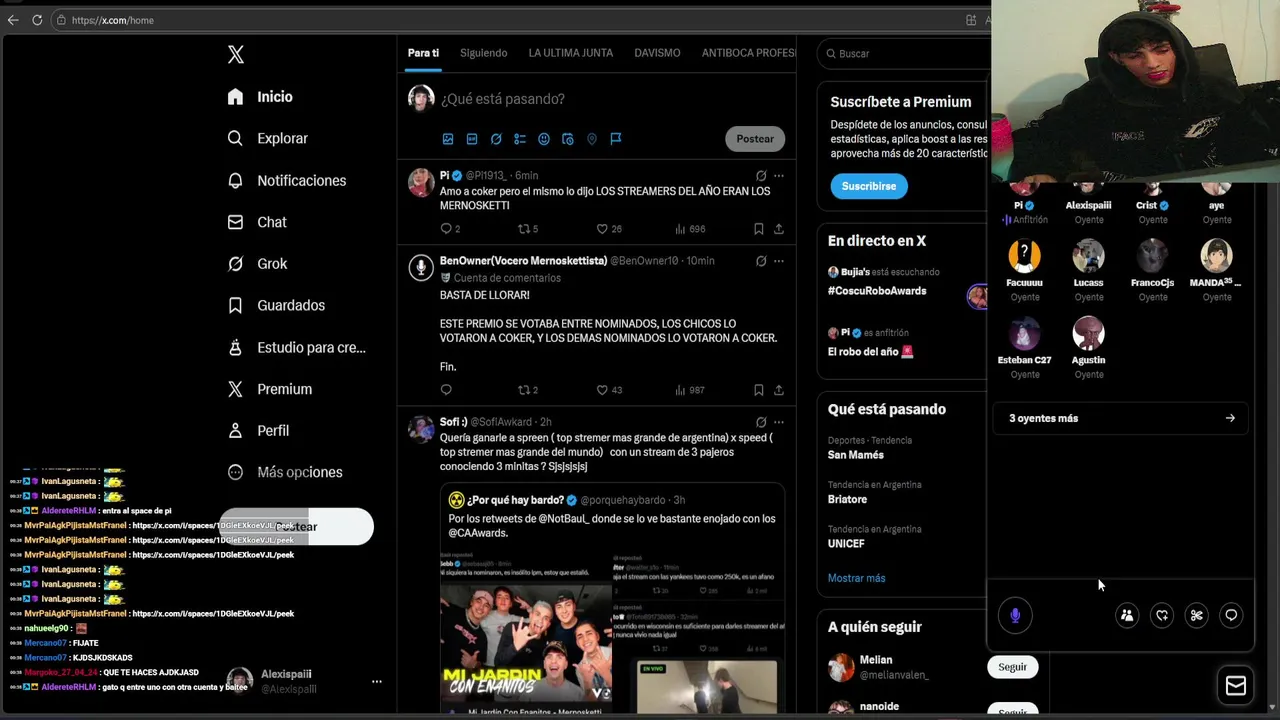
Task: Open the DAVISMO tab
Action: click(x=657, y=53)
